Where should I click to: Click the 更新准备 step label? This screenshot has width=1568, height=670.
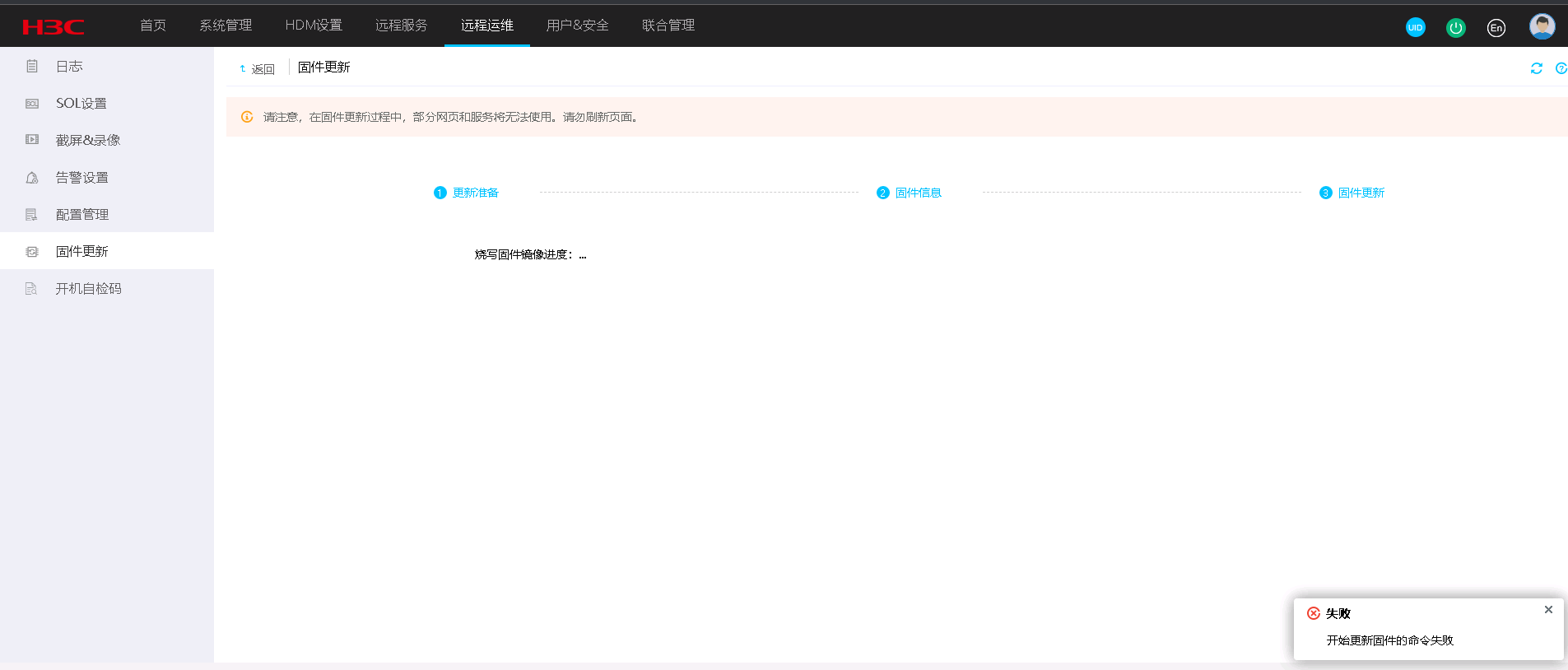point(476,193)
